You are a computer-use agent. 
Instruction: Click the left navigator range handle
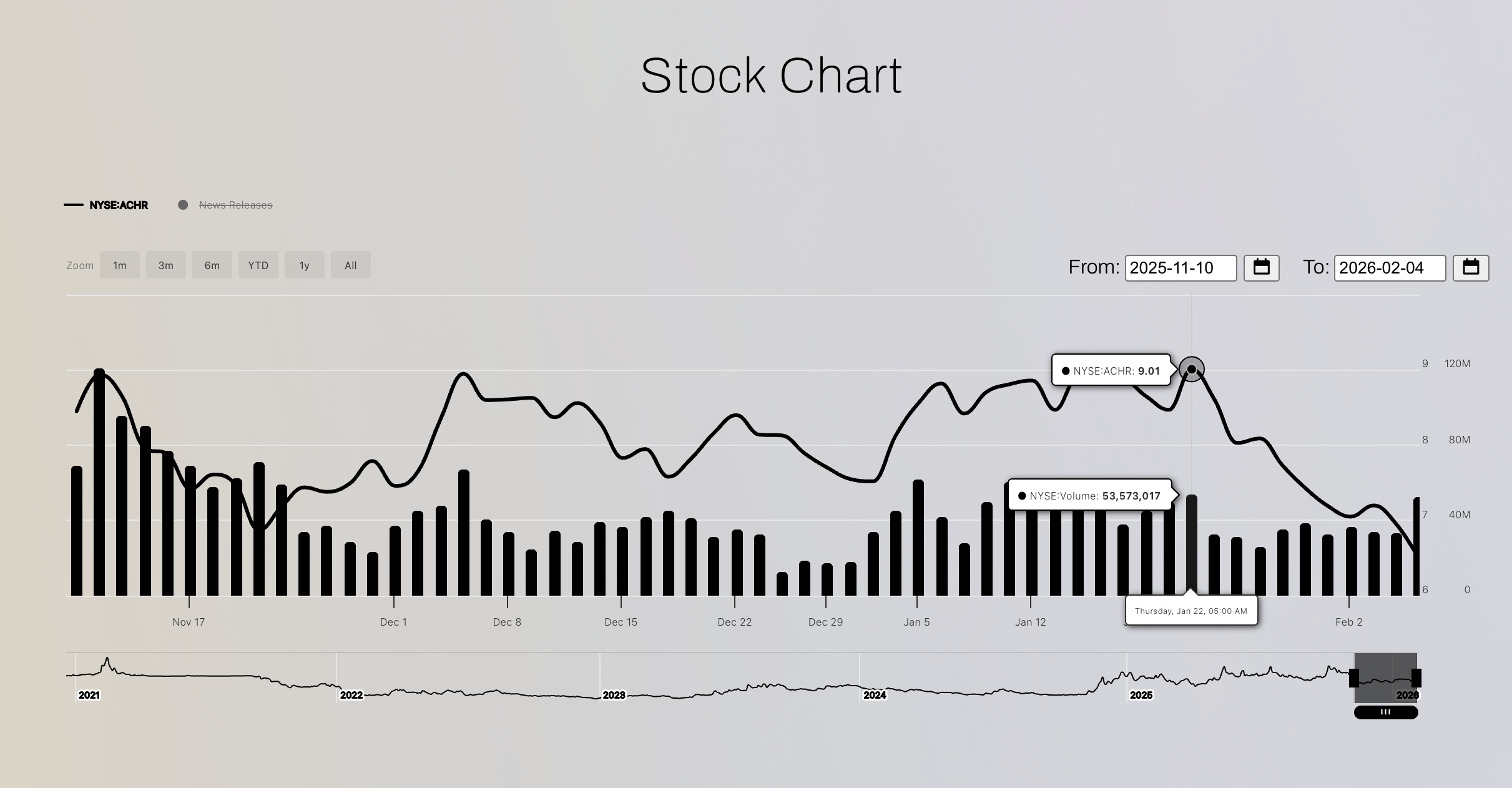[x=1353, y=677]
